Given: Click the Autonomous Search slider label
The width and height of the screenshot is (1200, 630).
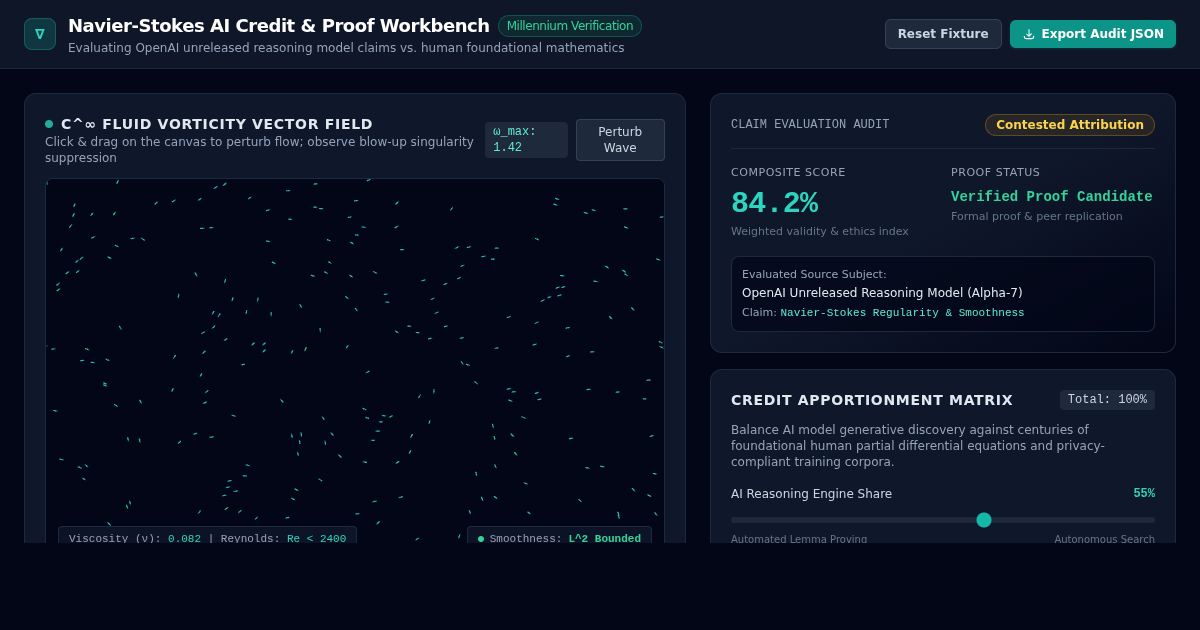Looking at the screenshot, I should click(x=1104, y=539).
